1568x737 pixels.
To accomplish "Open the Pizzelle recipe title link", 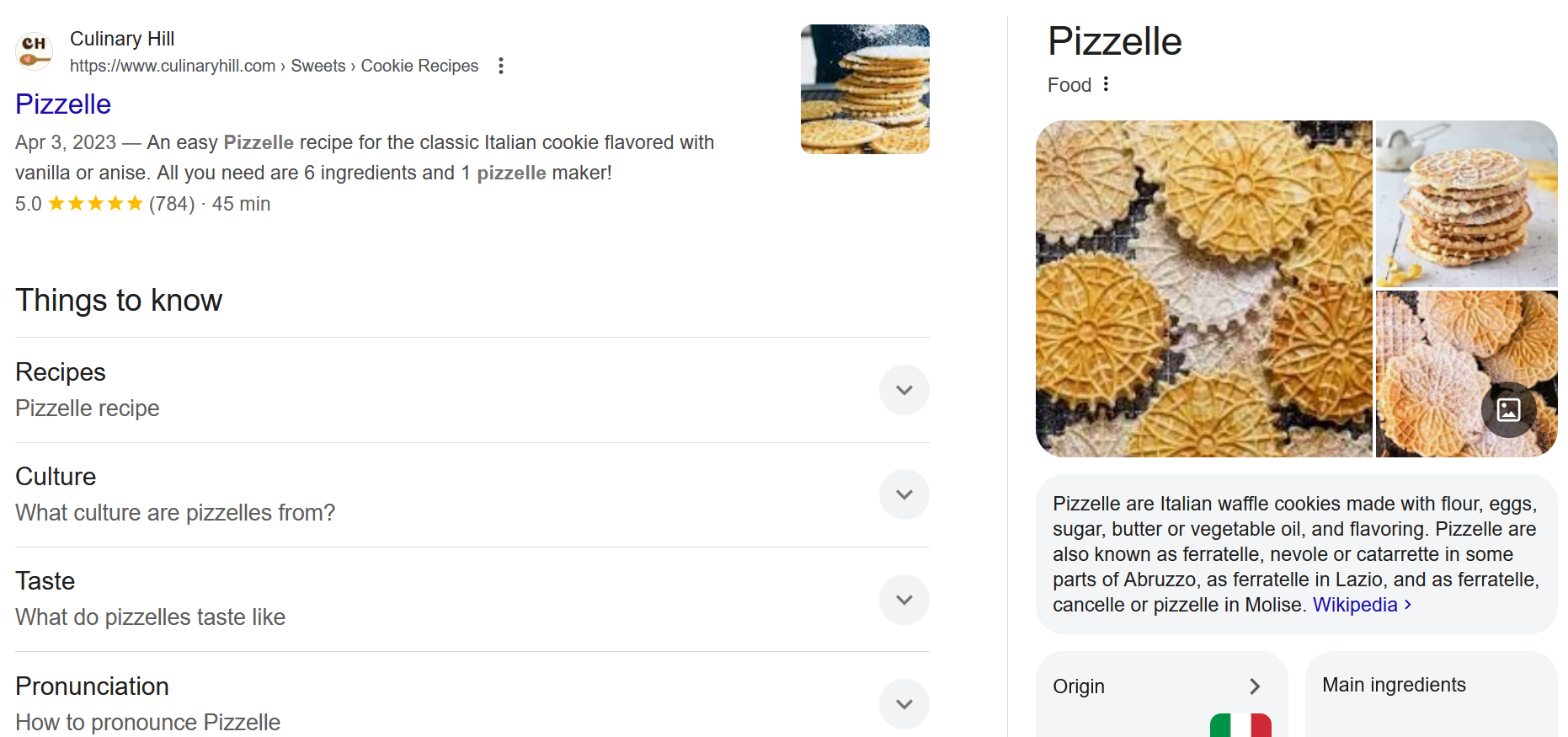I will 63,104.
